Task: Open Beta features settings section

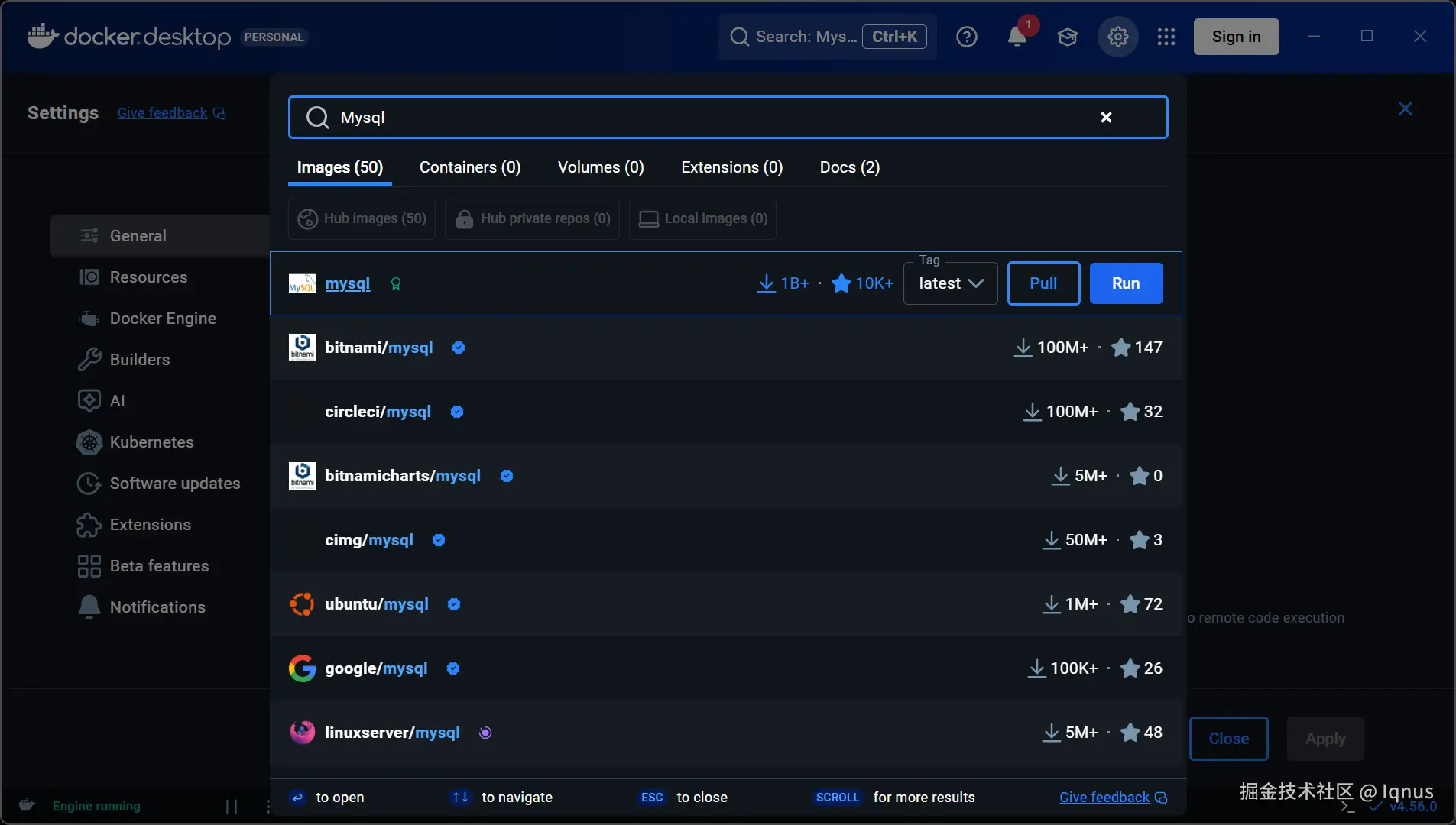Action: 161,566
